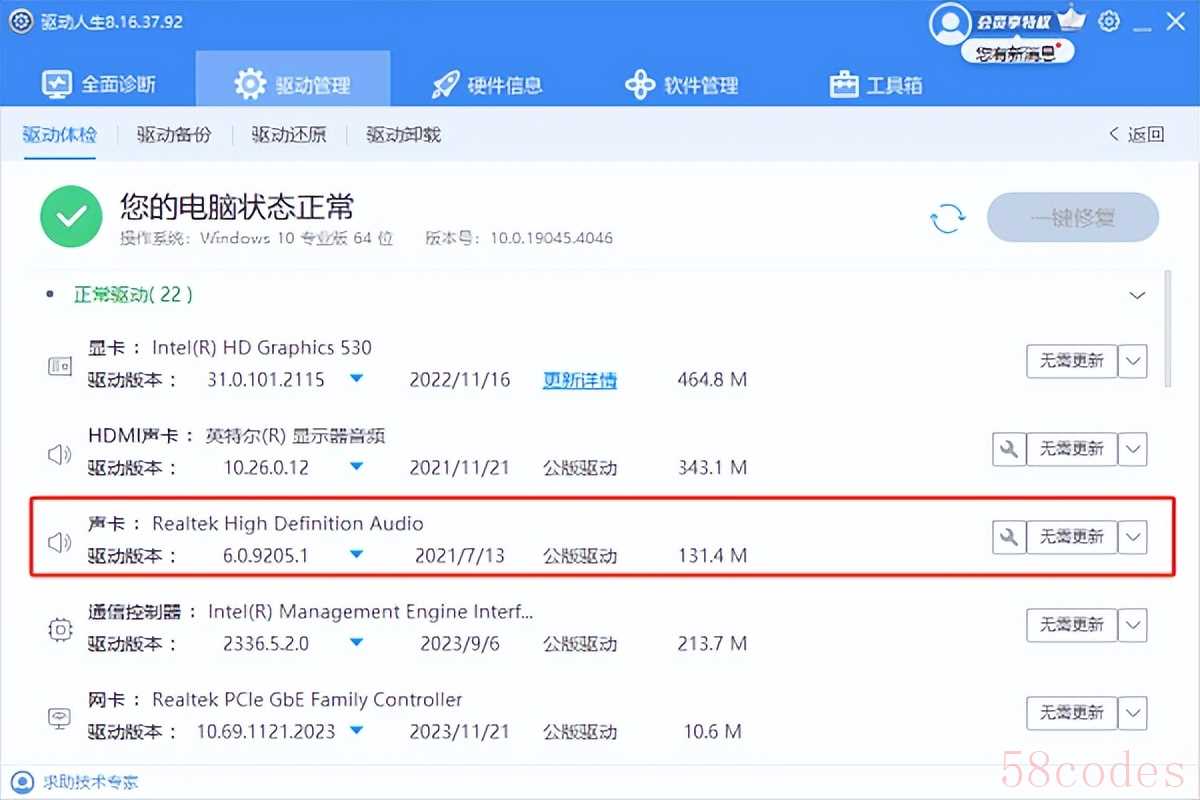Click the chip icon for 通信控制器 row
Screen dimensions: 1200x800
tap(60, 631)
